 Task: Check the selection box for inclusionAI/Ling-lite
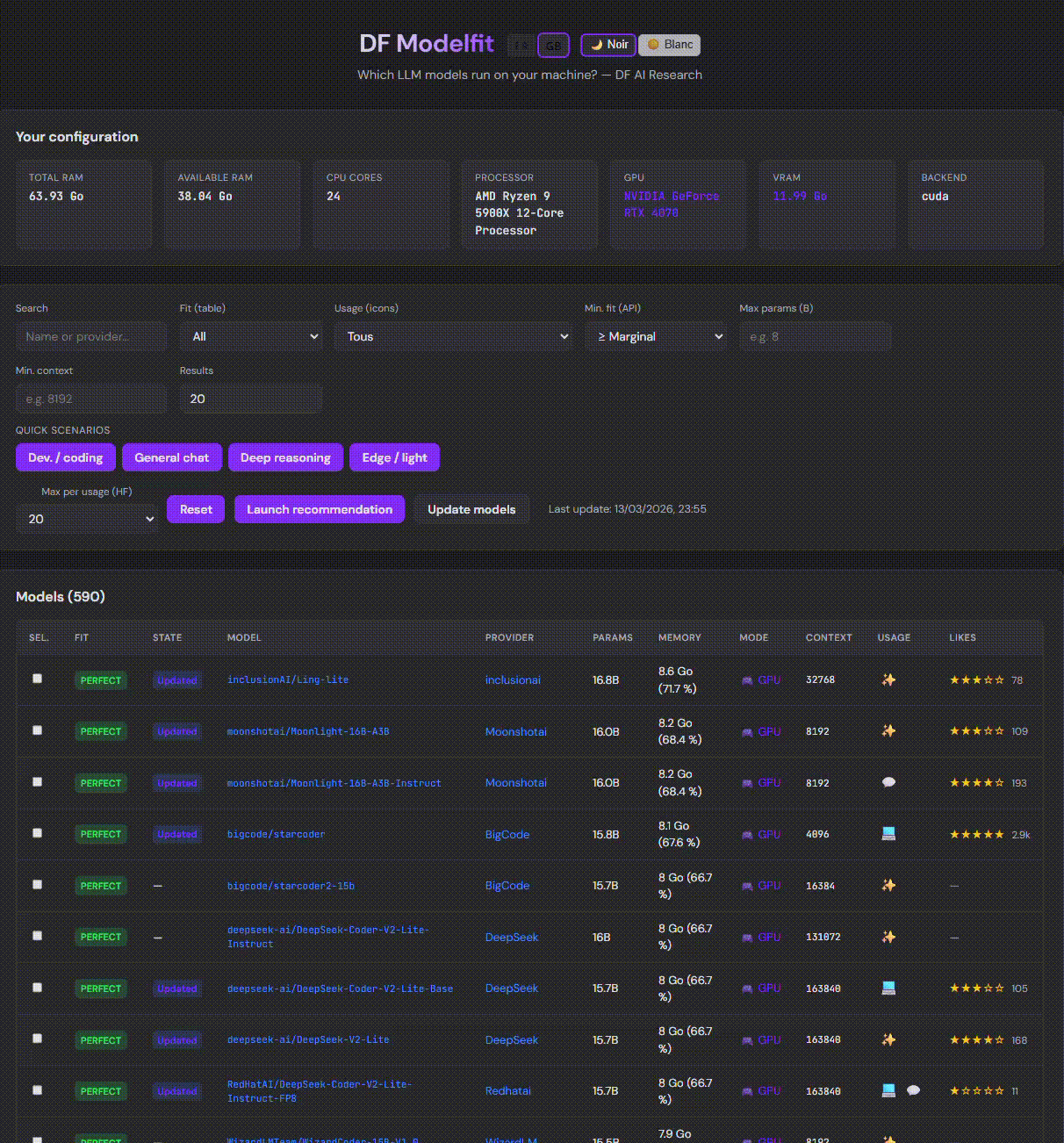(37, 679)
